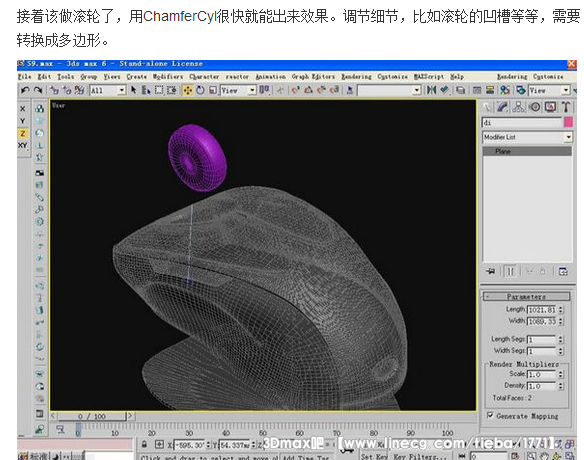
Task: Activate the Rotate tool icon
Action: point(200,90)
